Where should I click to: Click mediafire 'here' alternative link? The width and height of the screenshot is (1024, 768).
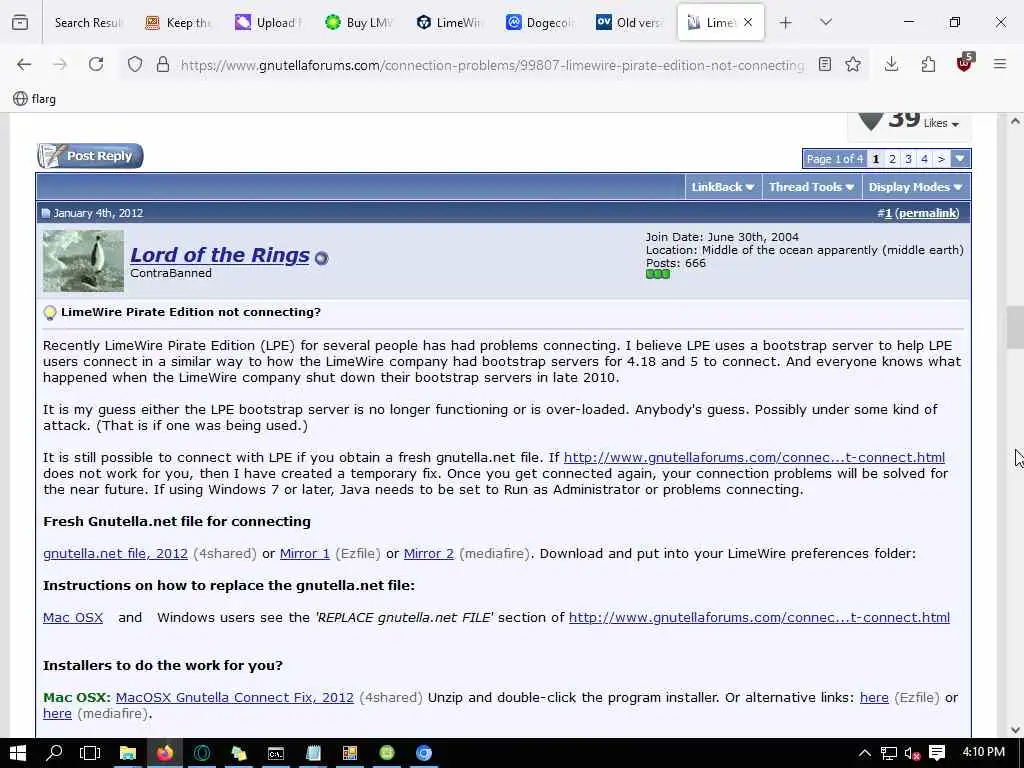tap(57, 713)
